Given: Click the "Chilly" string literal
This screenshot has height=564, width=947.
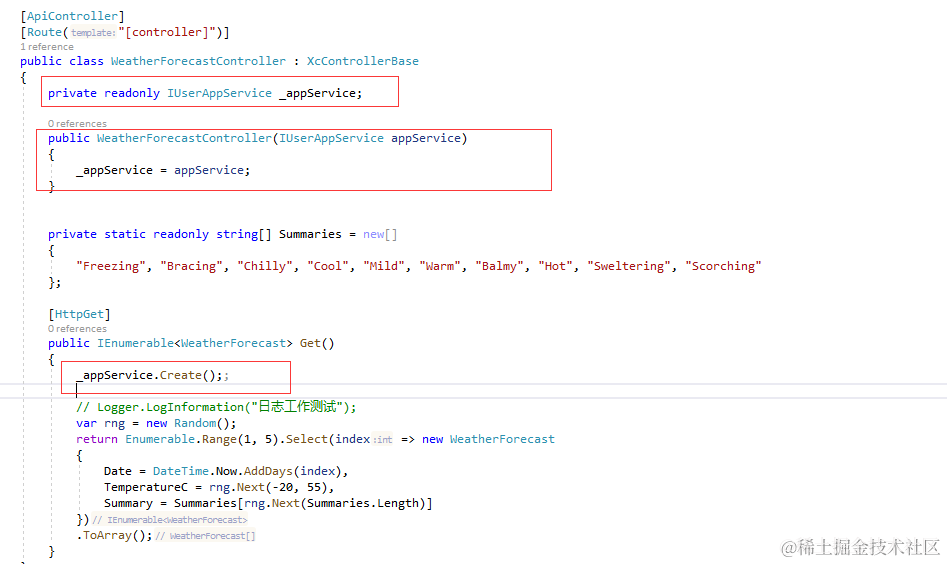Looking at the screenshot, I should coord(265,266).
